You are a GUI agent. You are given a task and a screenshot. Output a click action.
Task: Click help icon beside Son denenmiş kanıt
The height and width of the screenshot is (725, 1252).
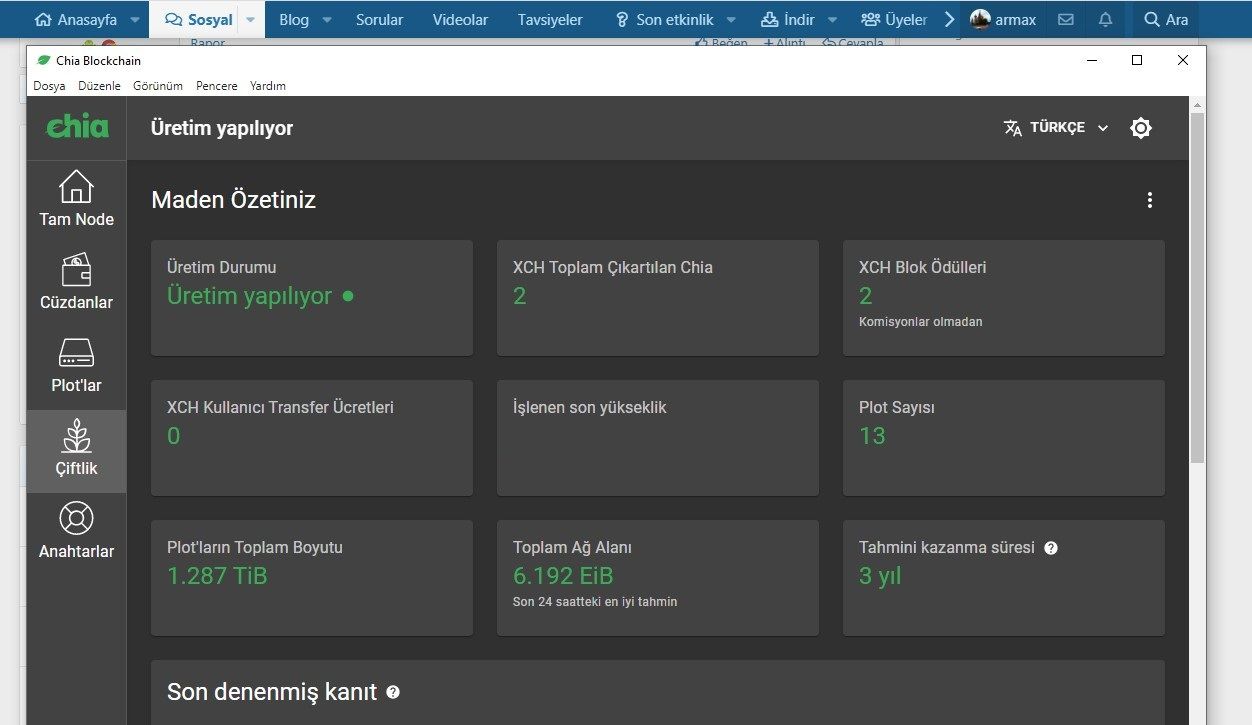tap(393, 692)
